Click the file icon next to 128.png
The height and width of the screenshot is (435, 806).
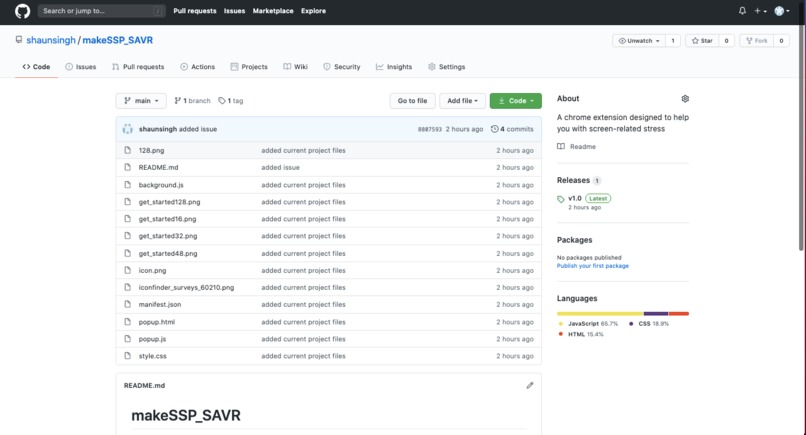click(127, 150)
